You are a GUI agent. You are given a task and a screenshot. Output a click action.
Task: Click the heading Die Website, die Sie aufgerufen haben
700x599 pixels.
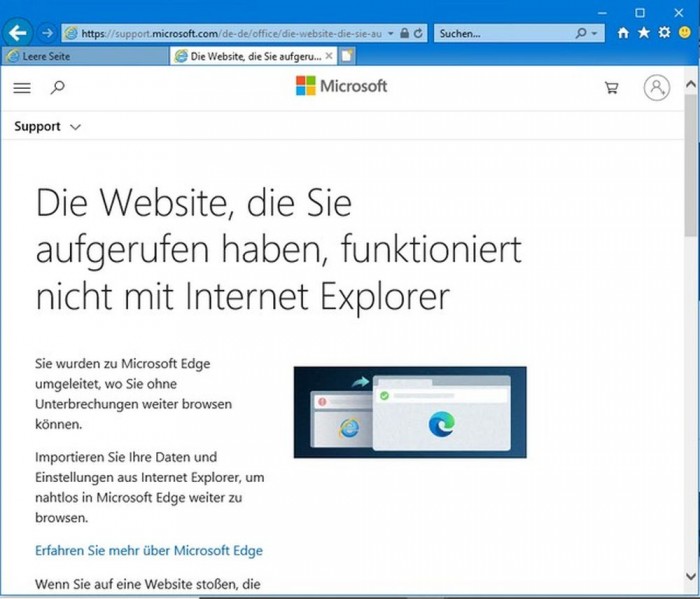click(x=279, y=249)
